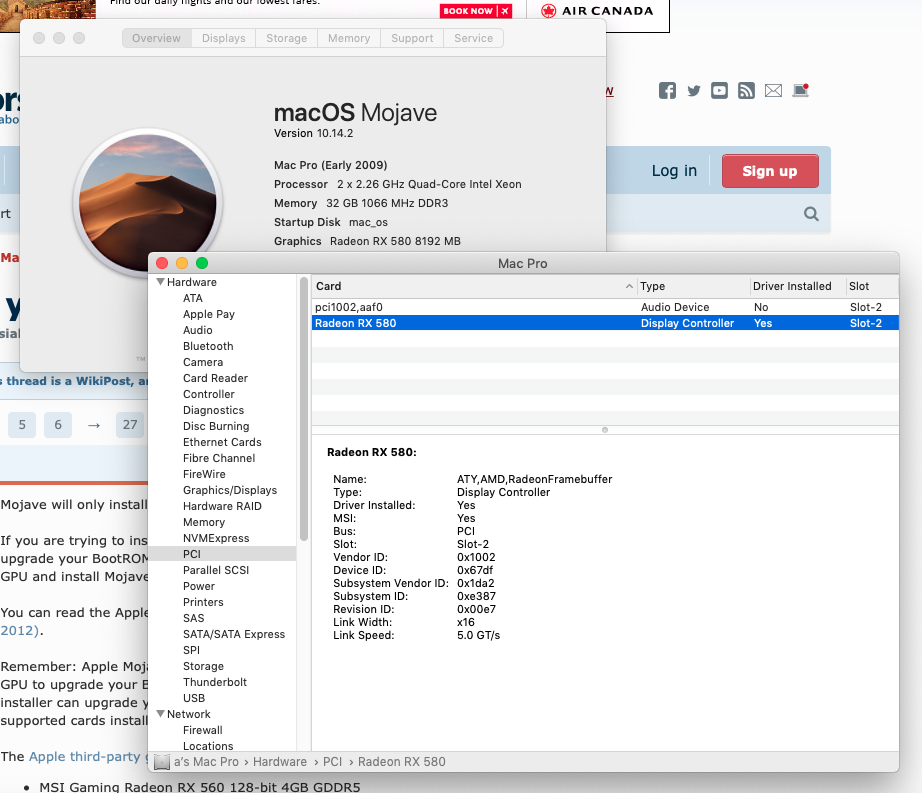Open the RSS feed icon on the webpage

[x=746, y=91]
